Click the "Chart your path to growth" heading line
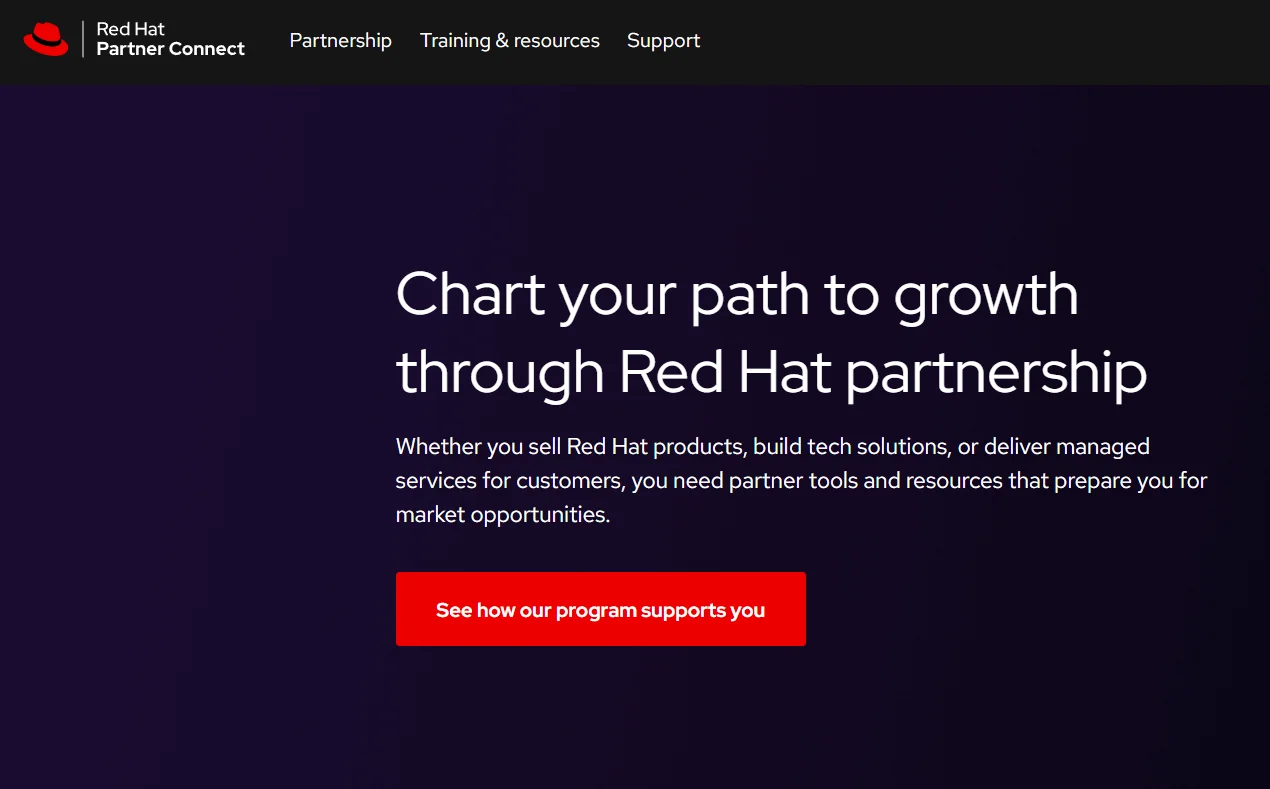 coord(736,294)
